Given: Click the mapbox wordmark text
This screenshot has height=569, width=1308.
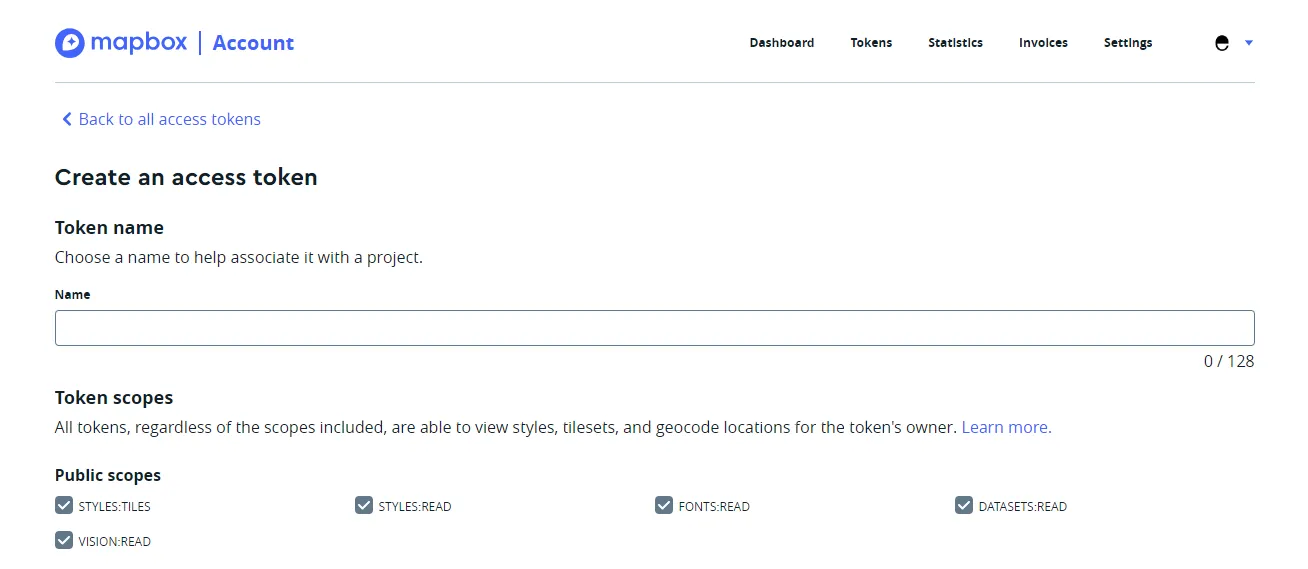Looking at the screenshot, I should 138,42.
